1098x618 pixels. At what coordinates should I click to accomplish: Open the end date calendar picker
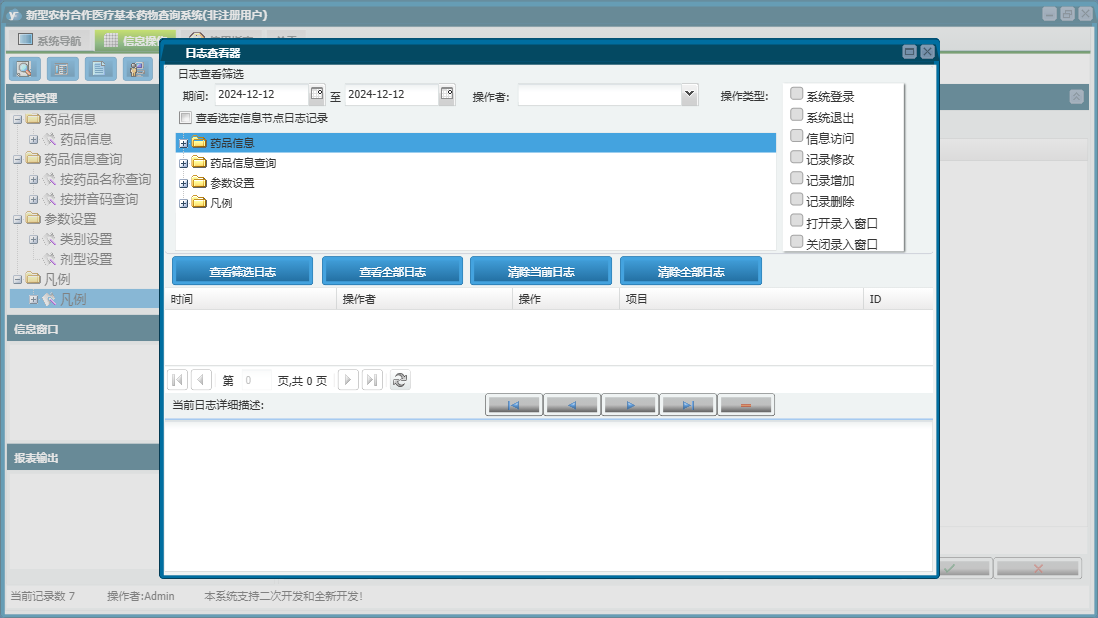tap(447, 94)
